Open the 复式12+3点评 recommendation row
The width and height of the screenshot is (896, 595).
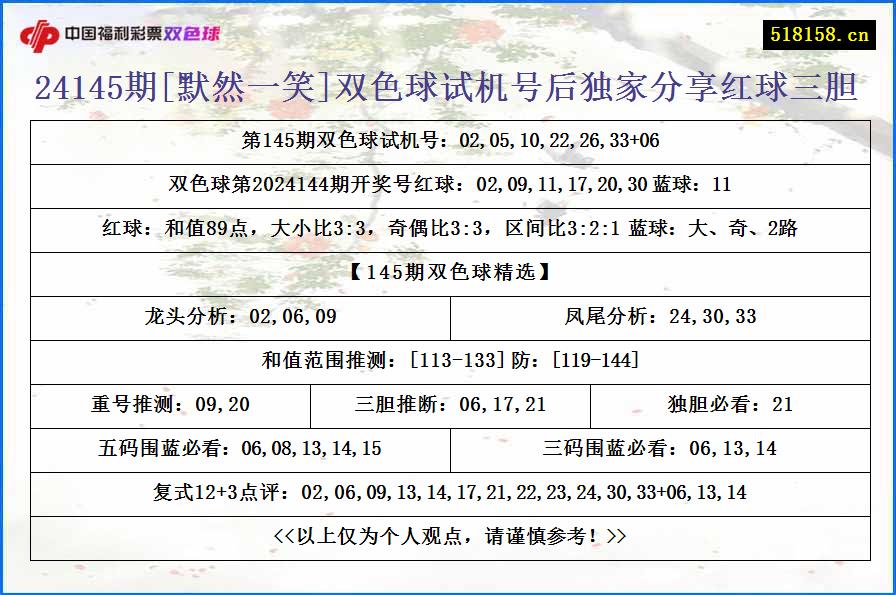[448, 493]
